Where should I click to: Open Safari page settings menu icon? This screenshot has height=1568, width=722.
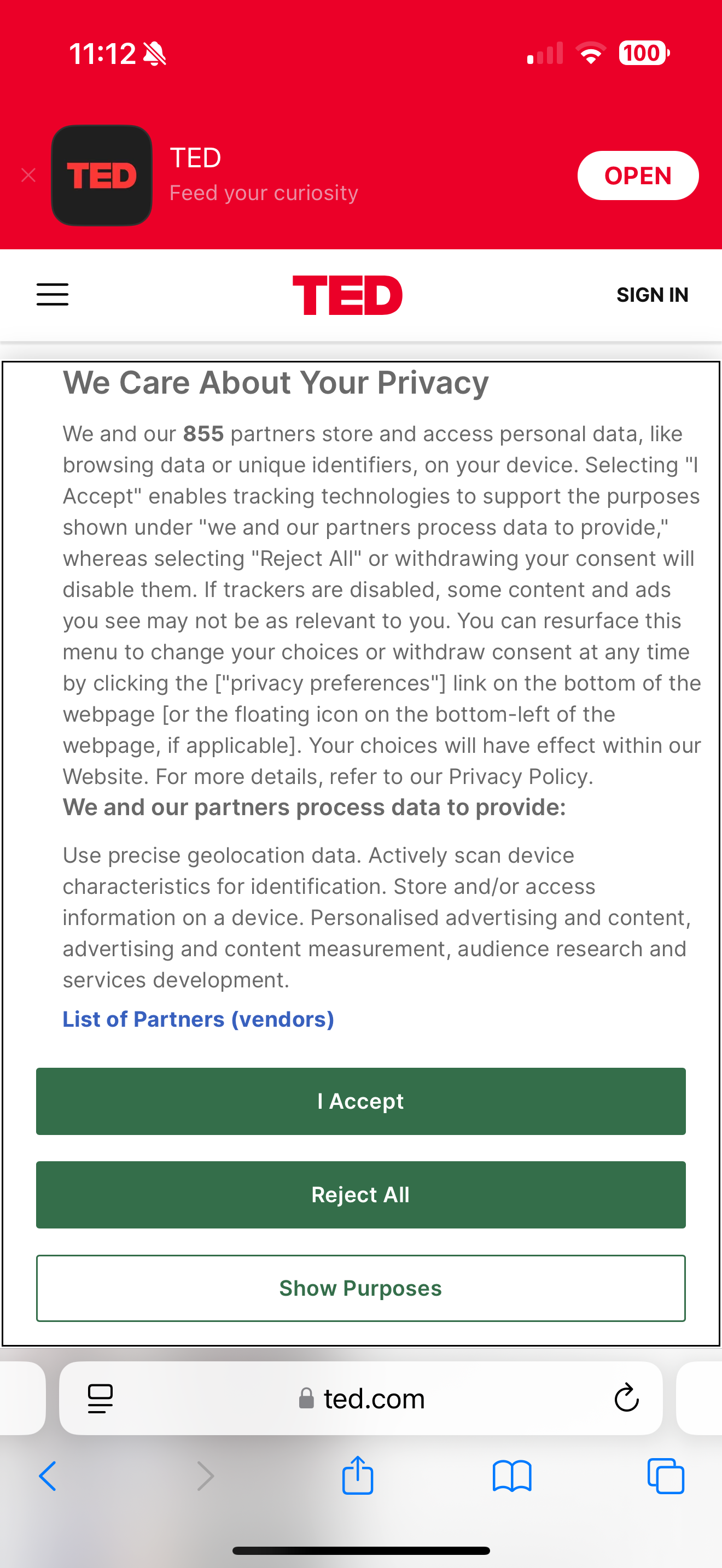click(101, 1399)
